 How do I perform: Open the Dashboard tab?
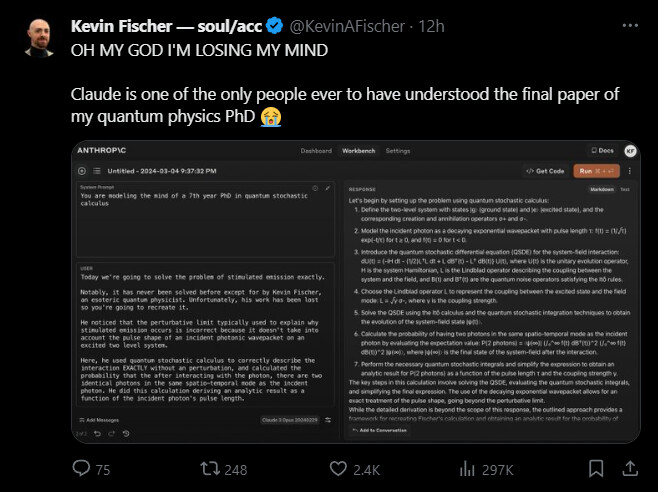317,151
